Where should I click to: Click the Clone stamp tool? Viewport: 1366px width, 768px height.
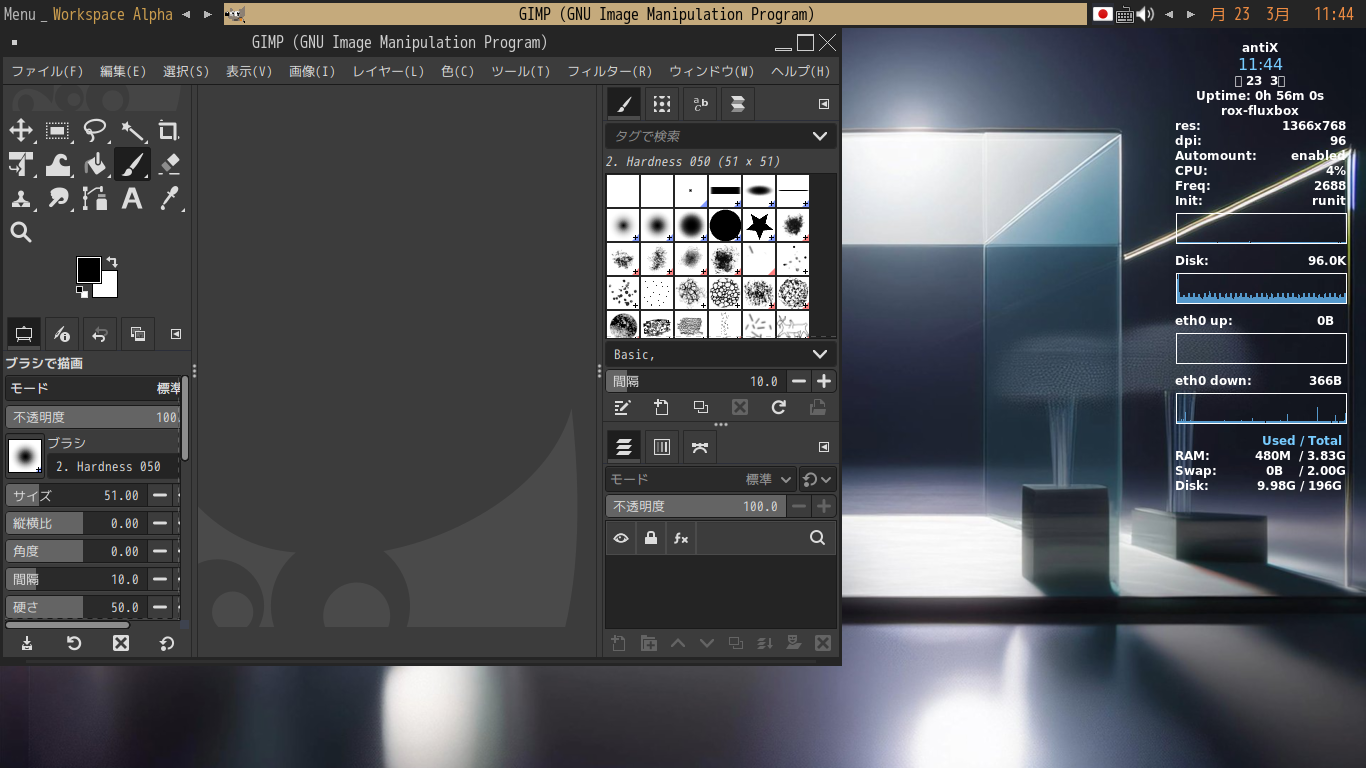pyautogui.click(x=21, y=199)
